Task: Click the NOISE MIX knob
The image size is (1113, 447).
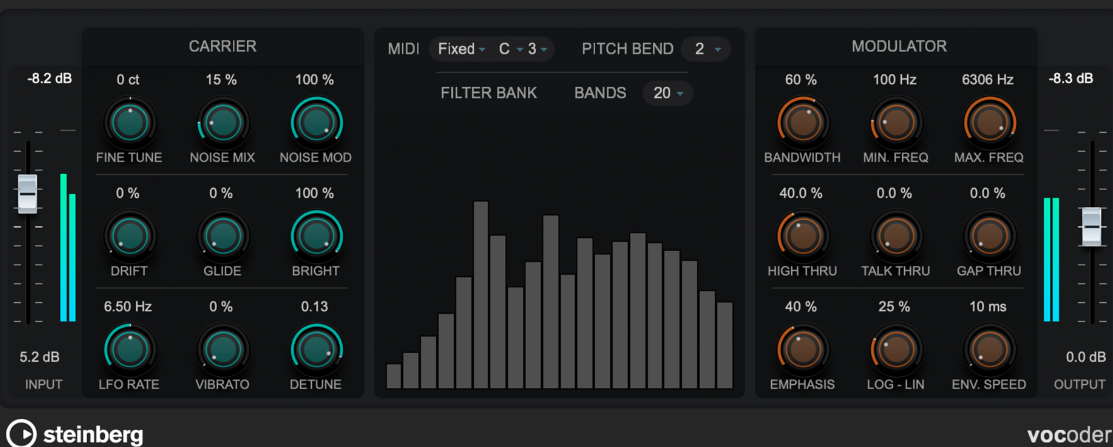Action: click(223, 122)
